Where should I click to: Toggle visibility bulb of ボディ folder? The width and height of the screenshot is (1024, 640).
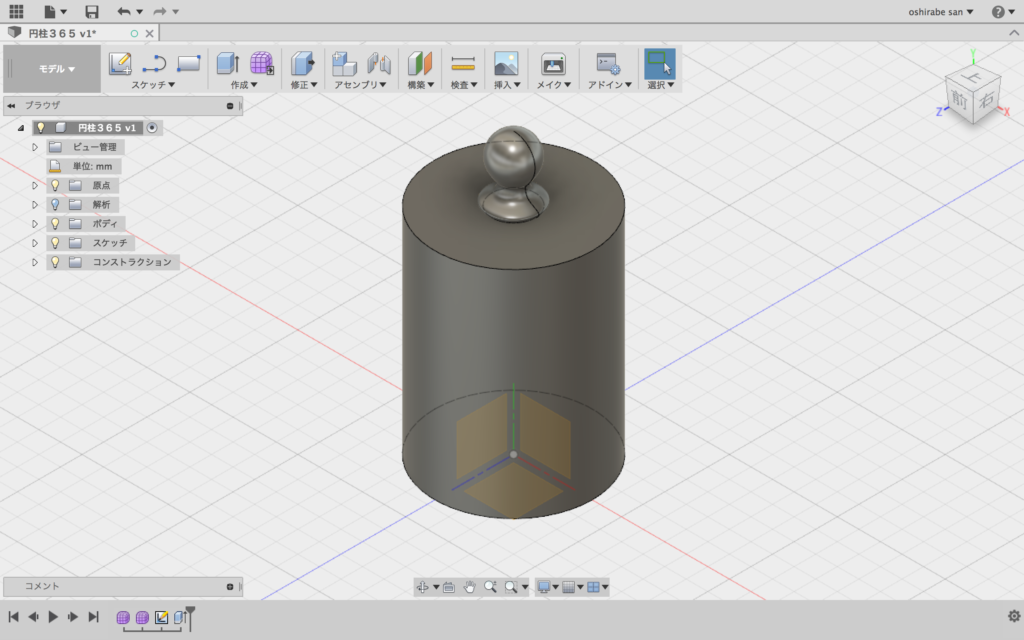click(56, 223)
